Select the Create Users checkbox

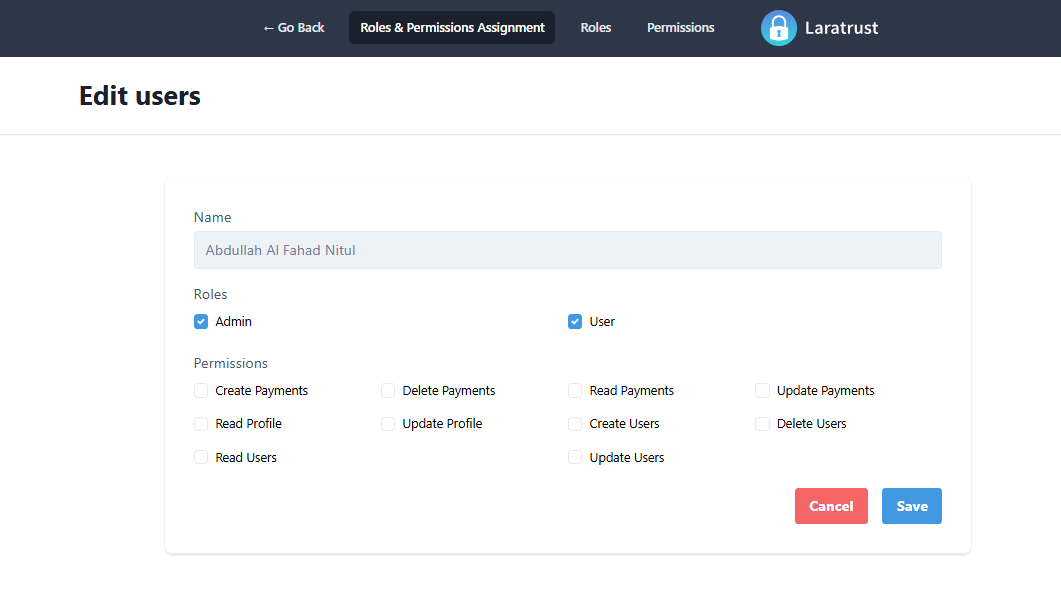coord(574,424)
